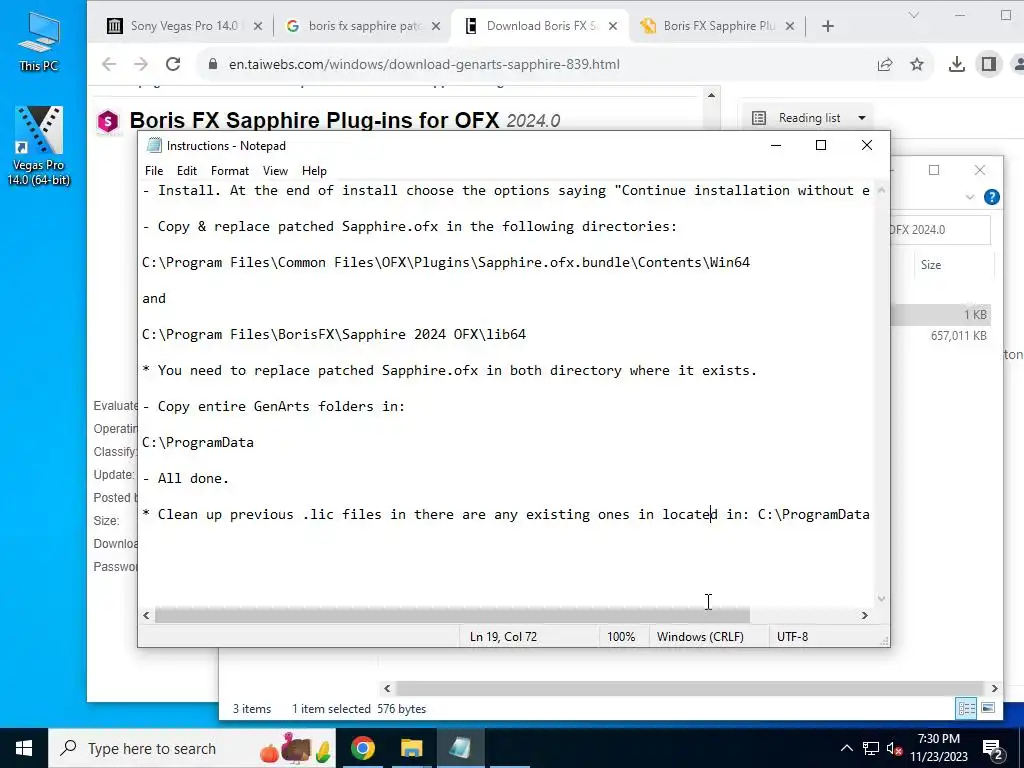The image size is (1024, 768).
Task: Open This PC desktop icon
Action: click(x=39, y=41)
